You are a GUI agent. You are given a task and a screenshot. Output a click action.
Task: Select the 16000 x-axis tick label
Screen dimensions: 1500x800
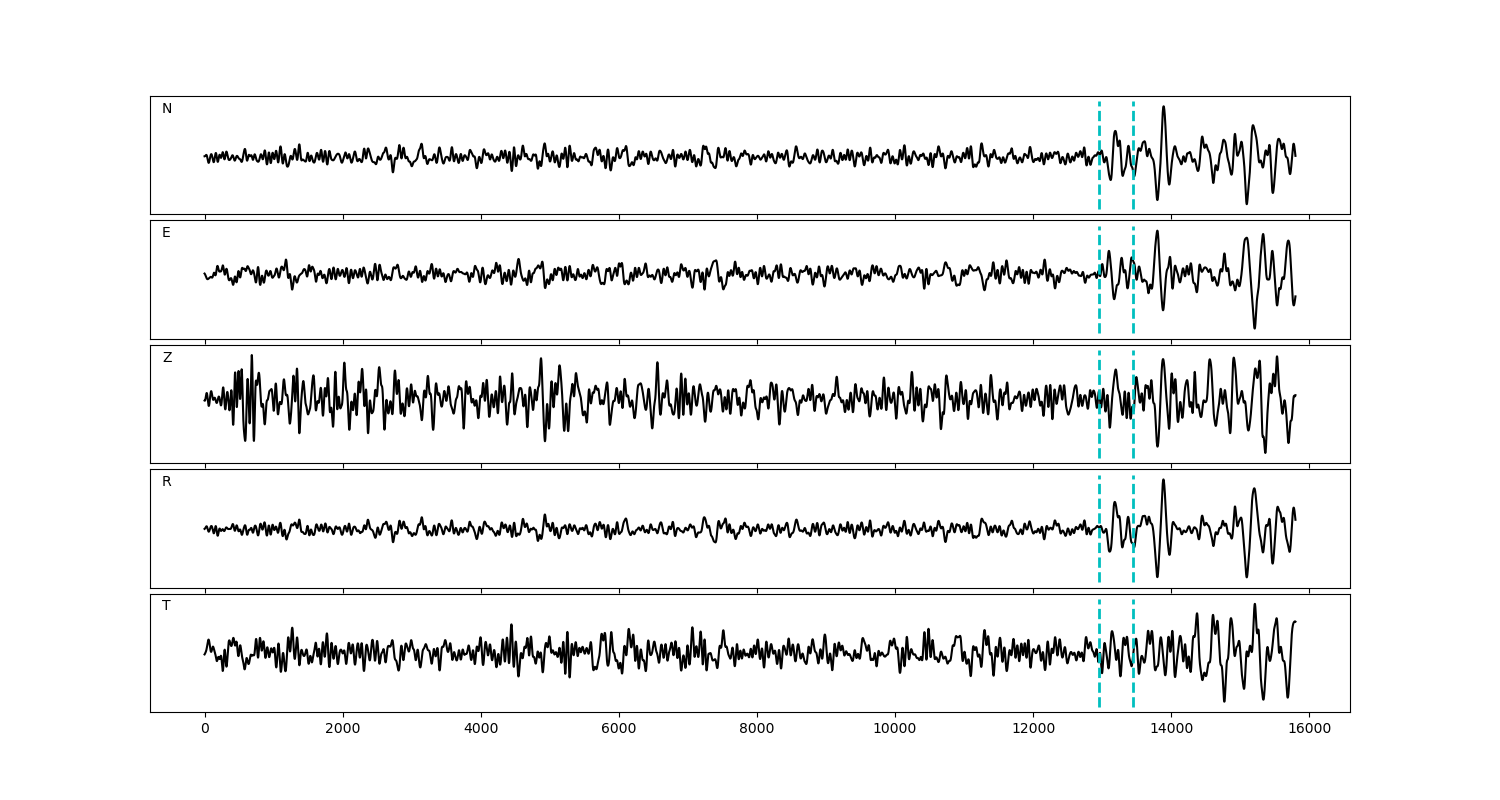[x=1309, y=730]
